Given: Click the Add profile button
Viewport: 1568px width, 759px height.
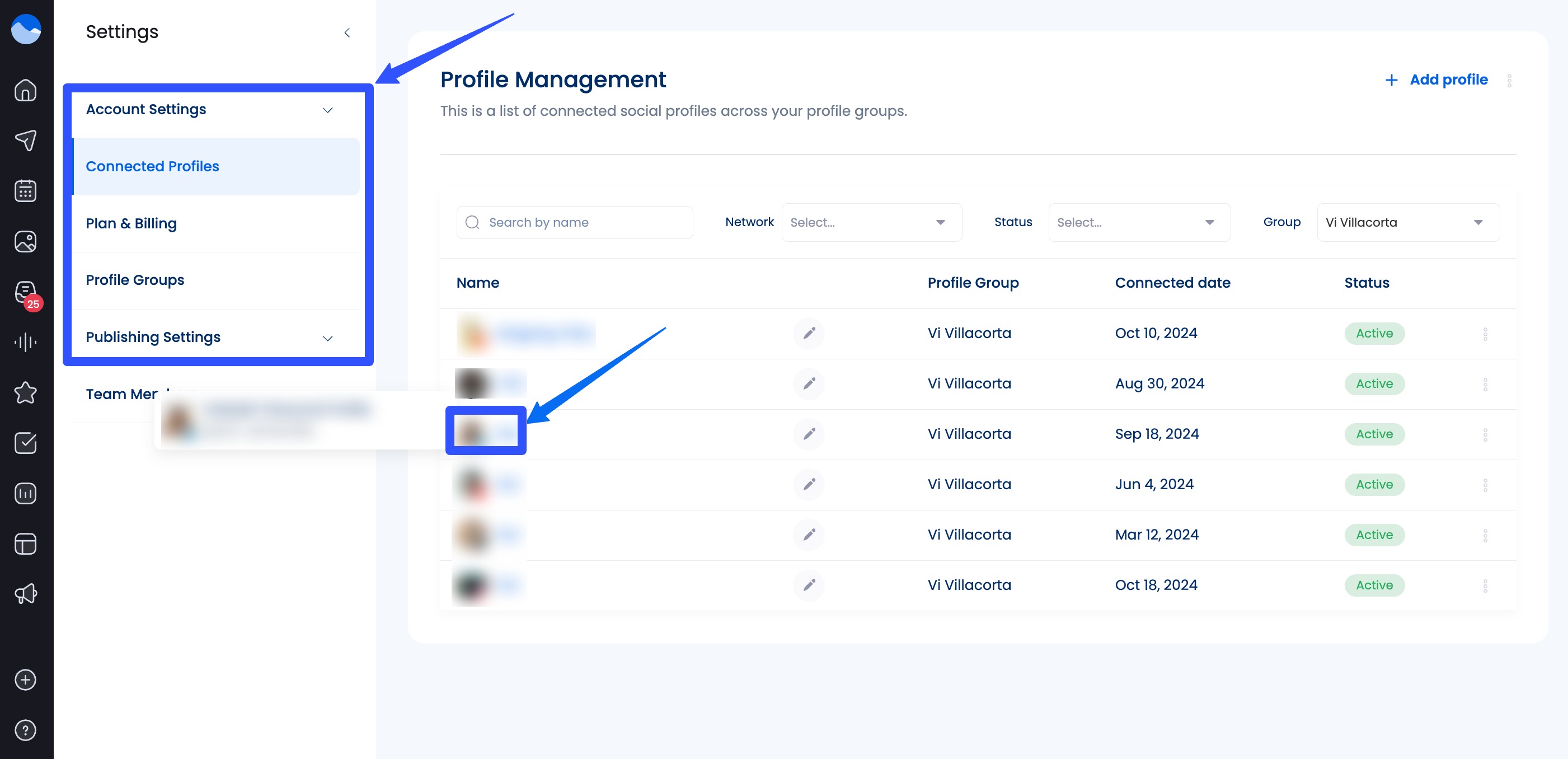Looking at the screenshot, I should [x=1436, y=79].
